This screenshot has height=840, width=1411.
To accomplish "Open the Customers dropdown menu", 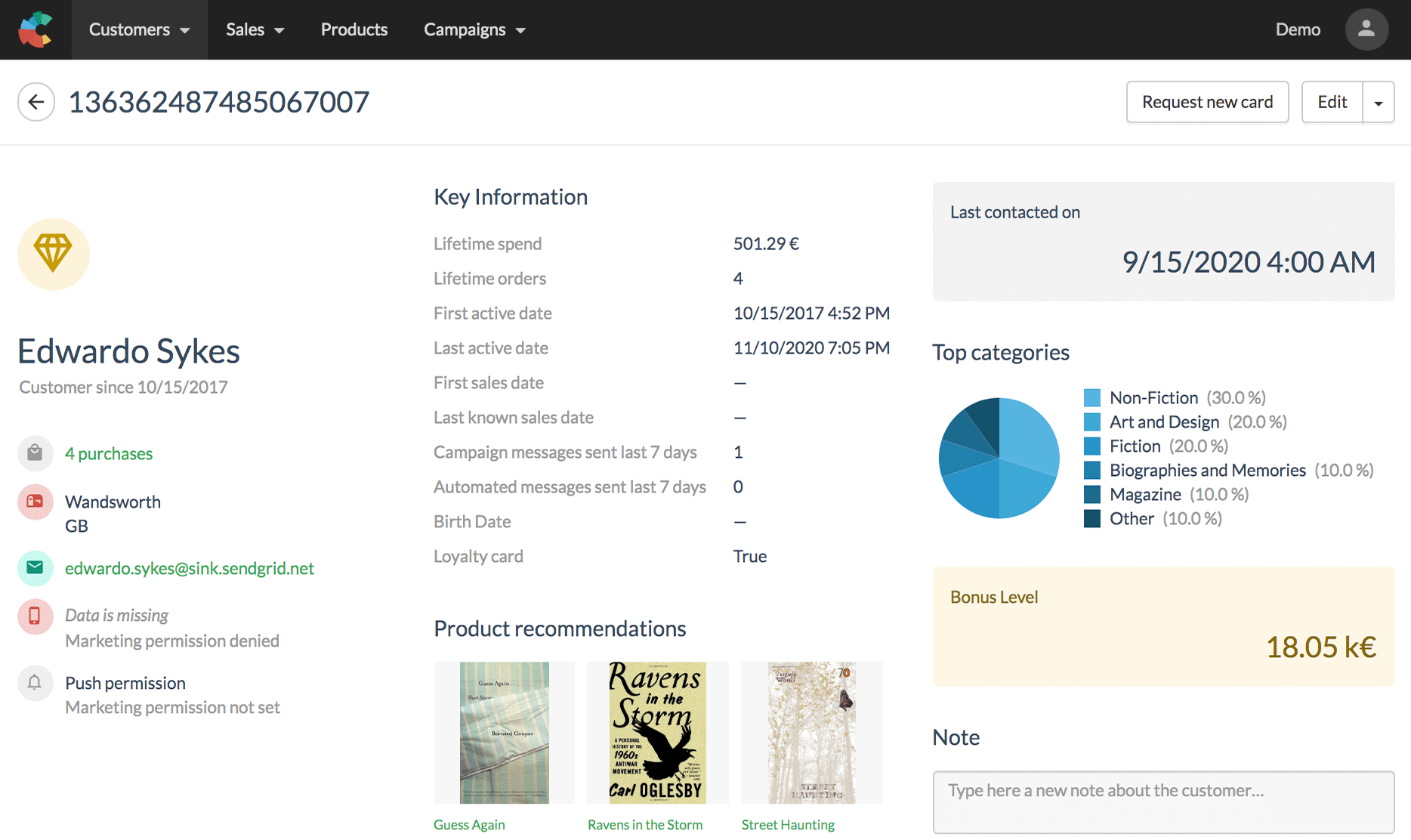I will (x=139, y=29).
